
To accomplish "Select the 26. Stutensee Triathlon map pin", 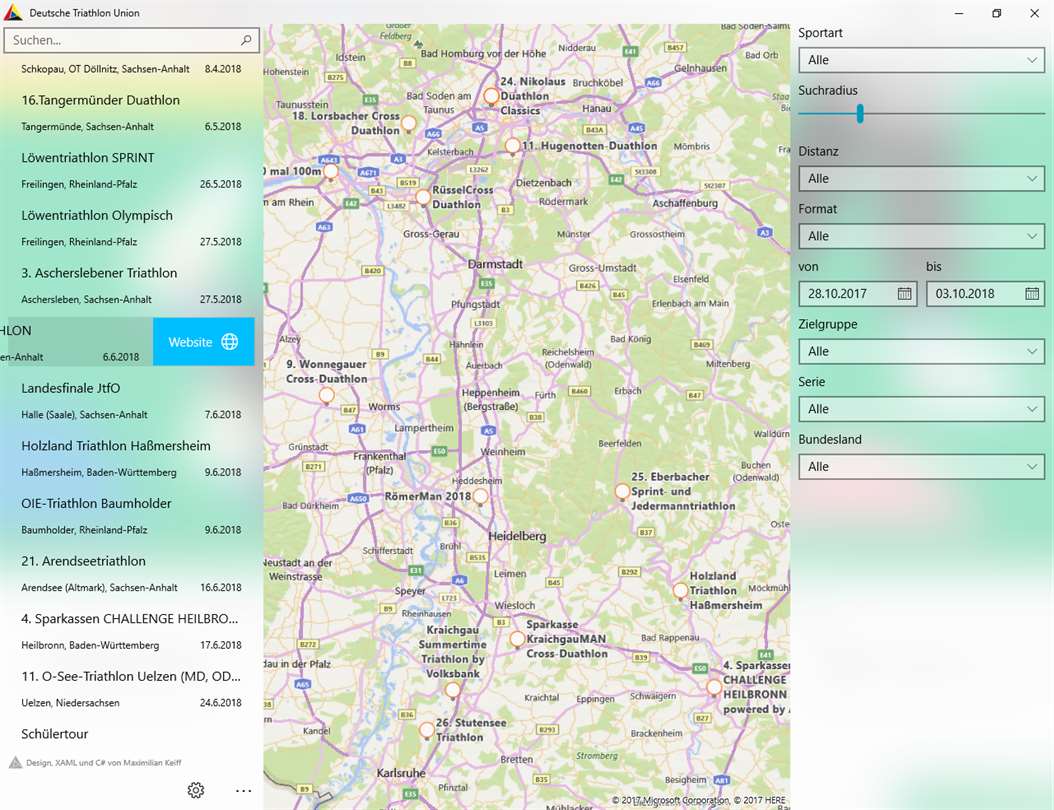I will click(x=426, y=730).
